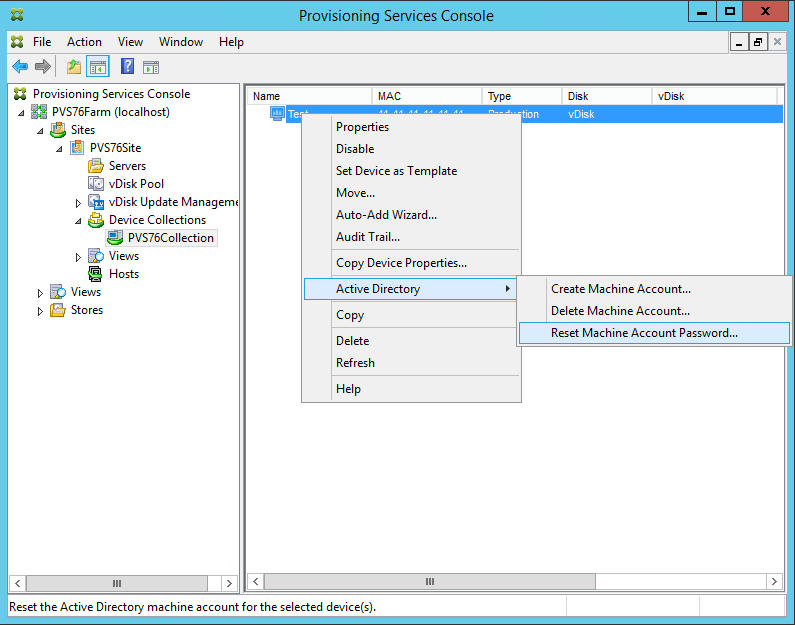The height and width of the screenshot is (625, 795).
Task: Click the Hosts icon in the tree
Action: coord(95,274)
